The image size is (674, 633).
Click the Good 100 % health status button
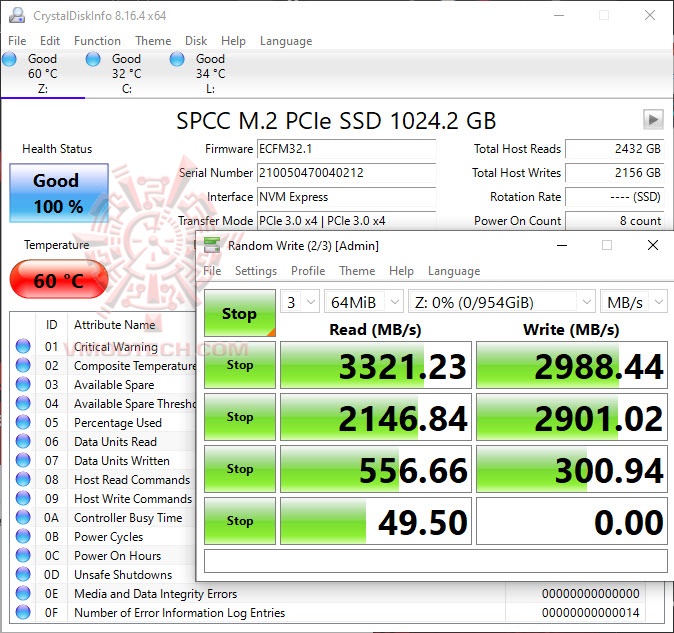tap(59, 193)
